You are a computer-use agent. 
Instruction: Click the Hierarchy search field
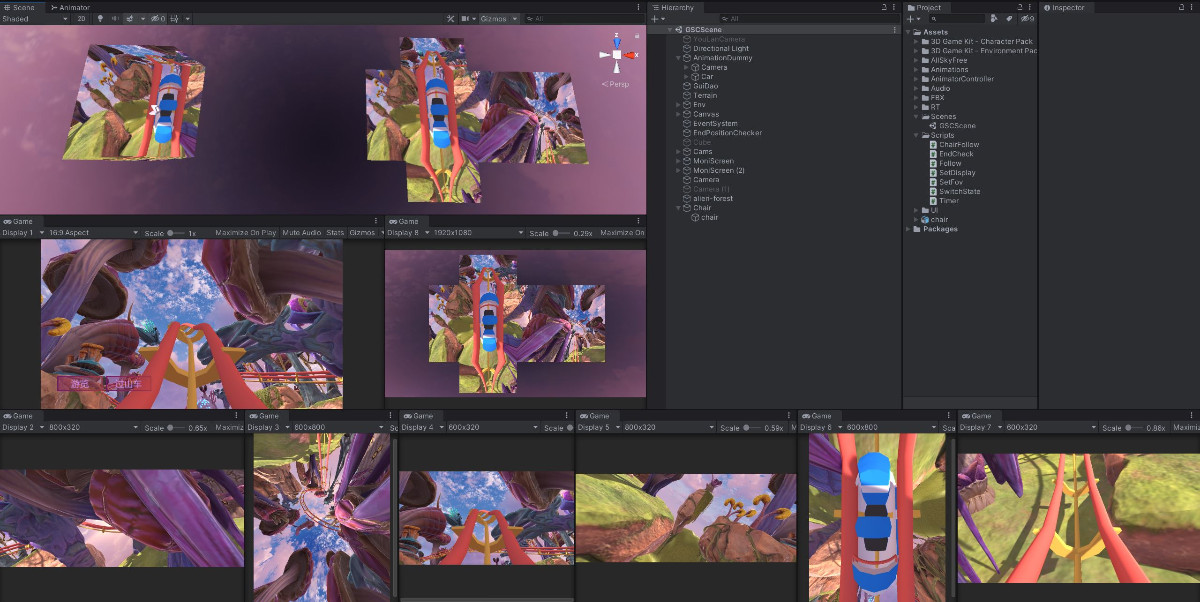point(790,18)
